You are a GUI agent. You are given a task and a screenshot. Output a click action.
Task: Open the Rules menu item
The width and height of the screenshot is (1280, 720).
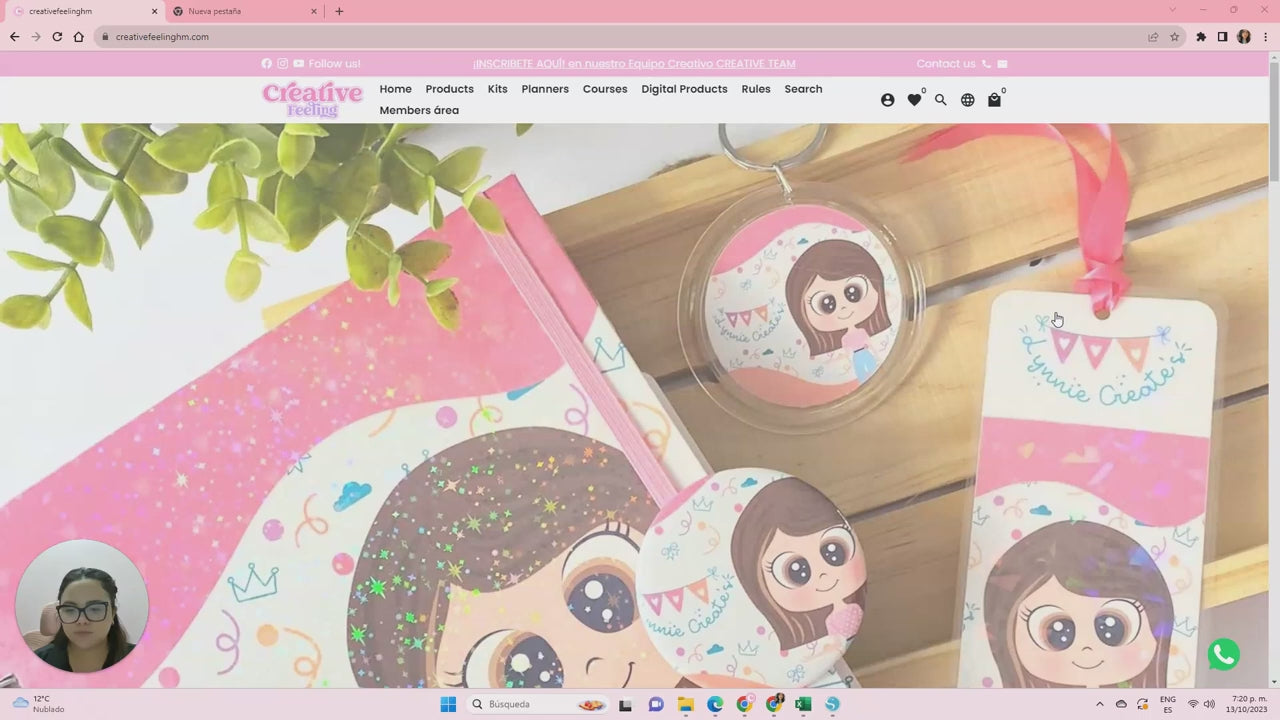tap(756, 89)
